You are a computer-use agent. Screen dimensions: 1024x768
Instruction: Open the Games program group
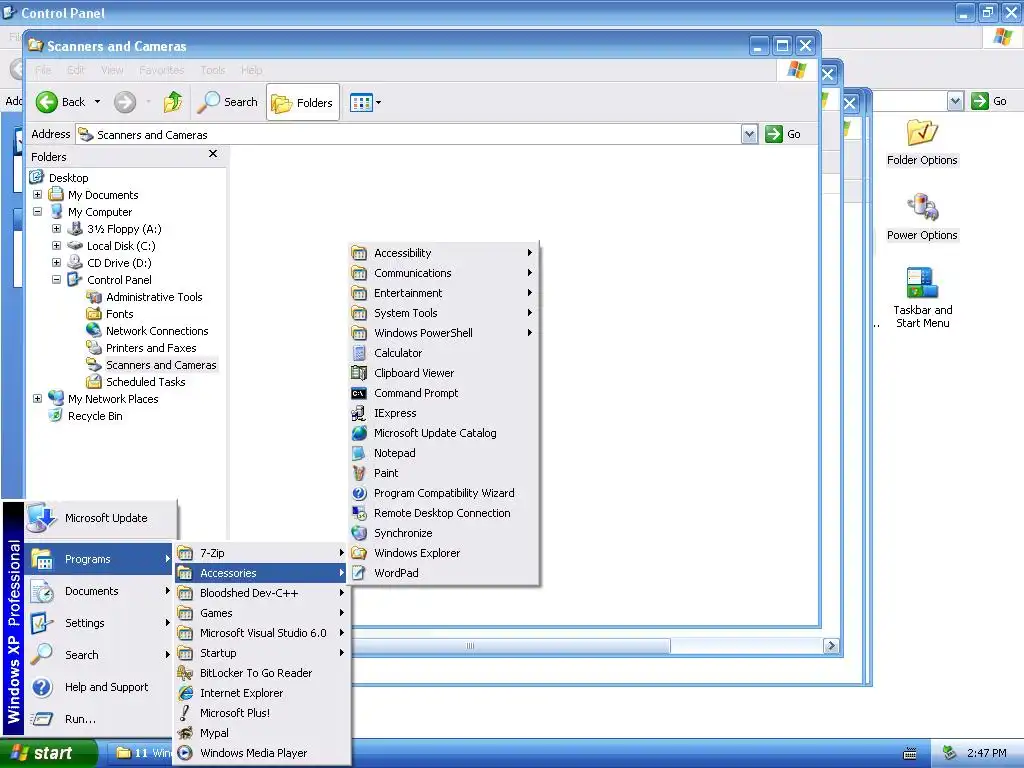(x=261, y=613)
